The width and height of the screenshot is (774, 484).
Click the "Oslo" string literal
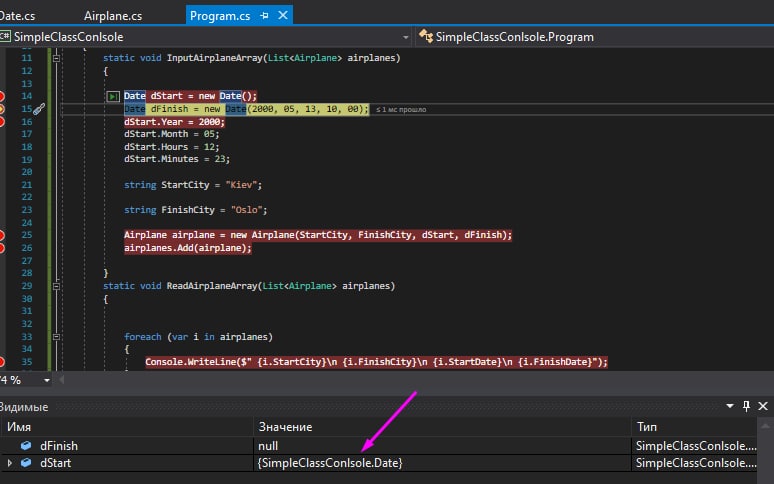pos(246,210)
